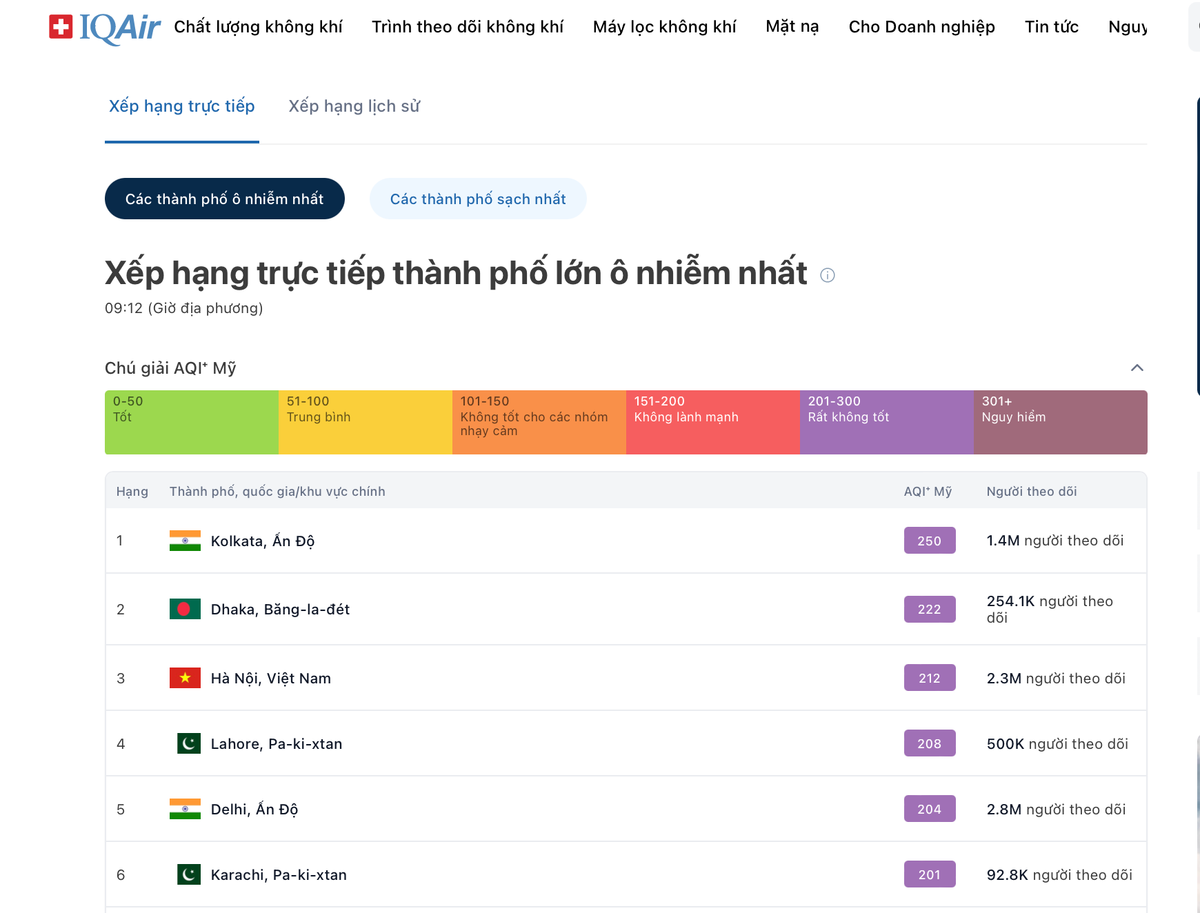Viewport: 1200px width, 913px height.
Task: Open 'Máy lọc không khí' from the navigation
Action: click(x=664, y=27)
